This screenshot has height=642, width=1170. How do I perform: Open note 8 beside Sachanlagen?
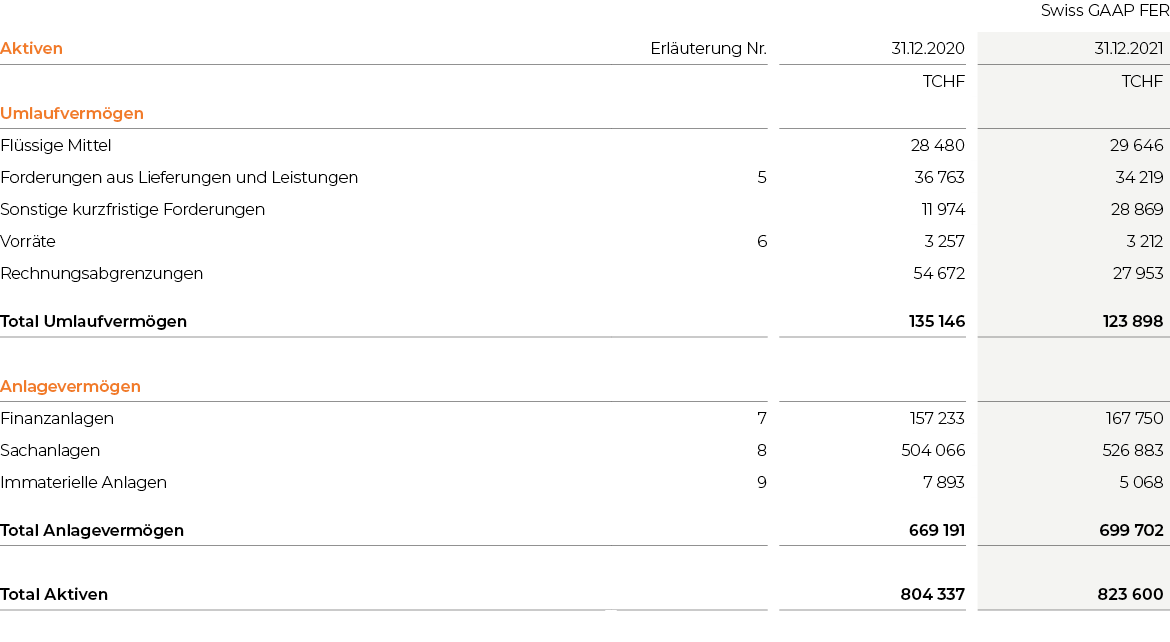click(762, 451)
